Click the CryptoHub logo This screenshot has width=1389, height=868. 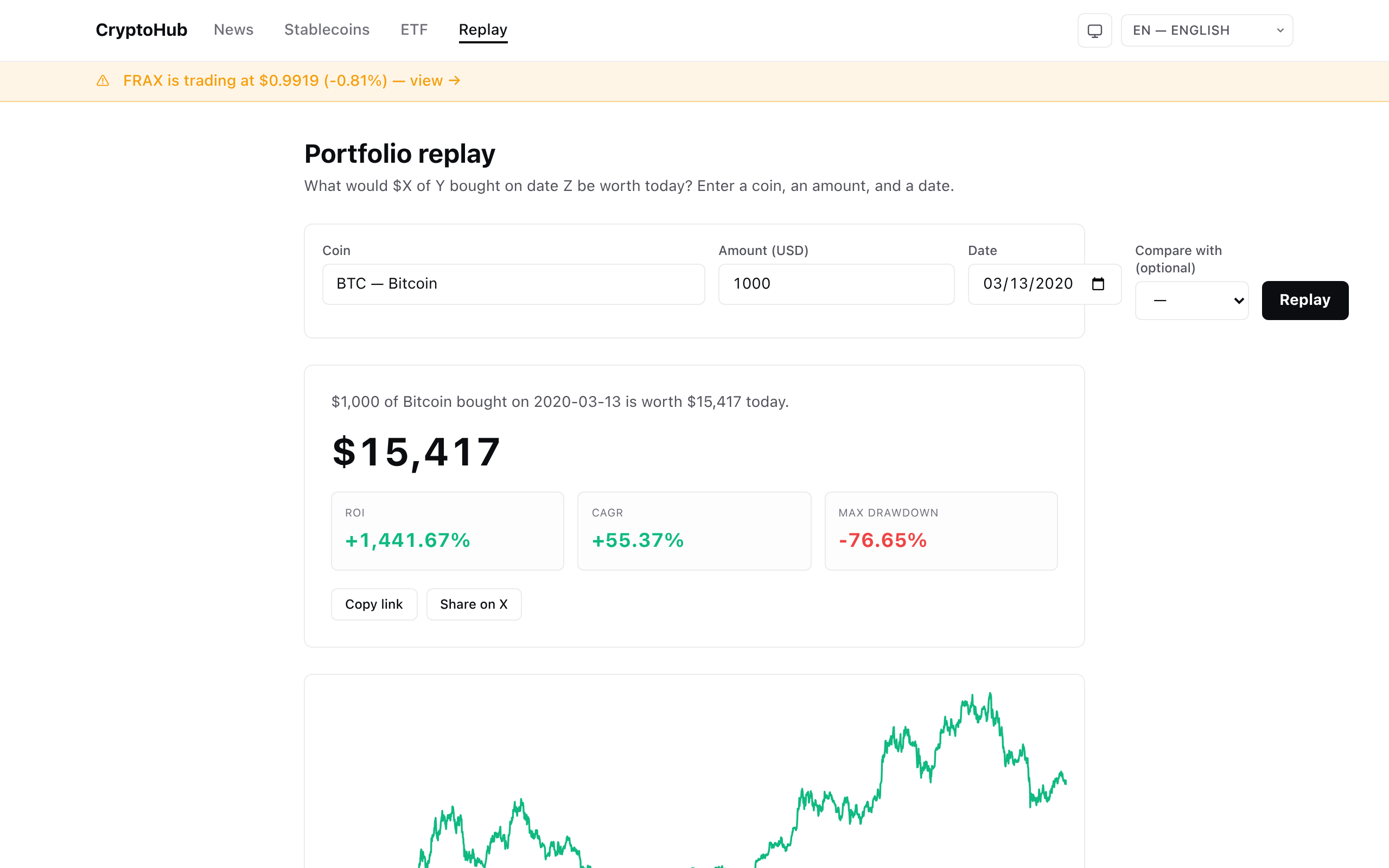(141, 30)
